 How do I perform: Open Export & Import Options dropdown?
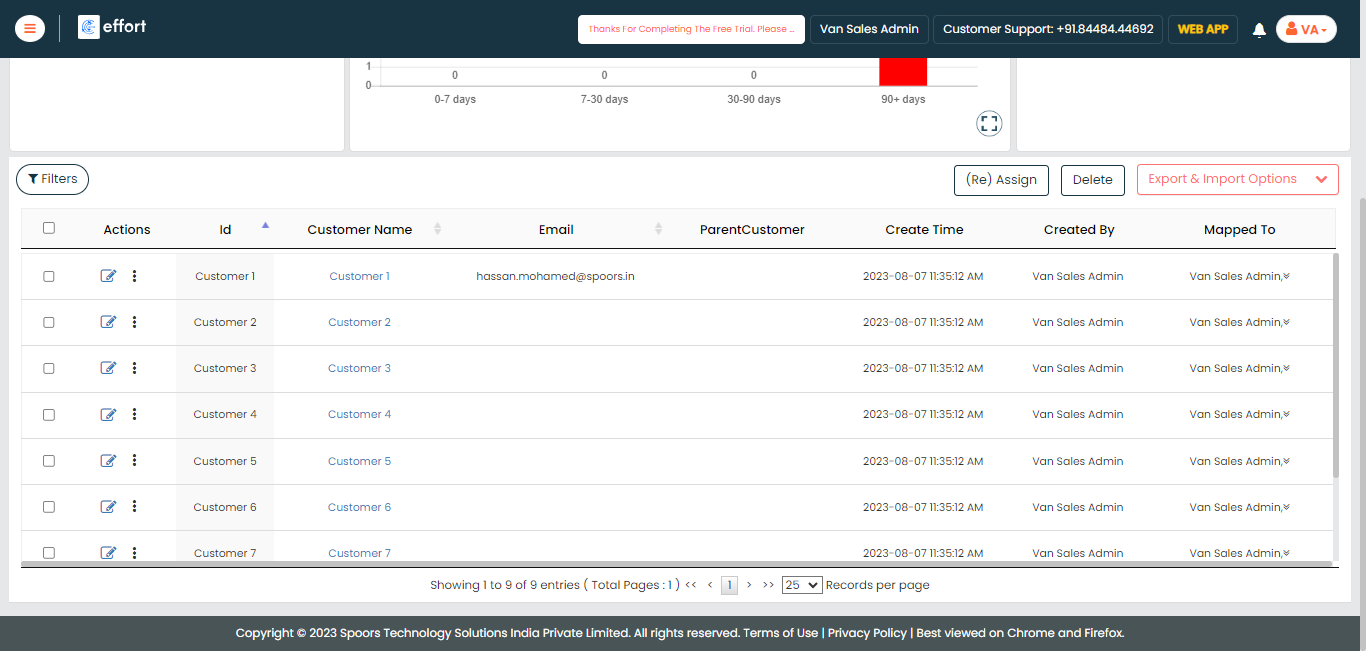pyautogui.click(x=1237, y=179)
